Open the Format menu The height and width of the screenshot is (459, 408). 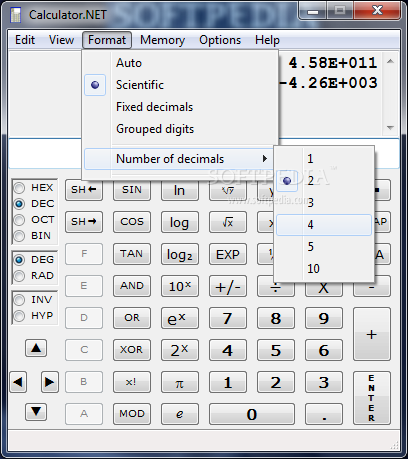pos(107,40)
